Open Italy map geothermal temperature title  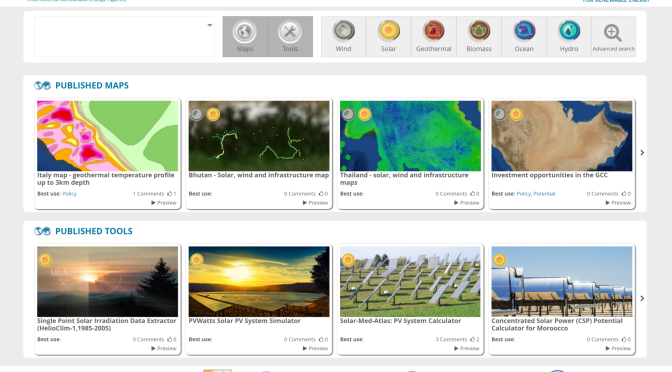pyautogui.click(x=106, y=179)
